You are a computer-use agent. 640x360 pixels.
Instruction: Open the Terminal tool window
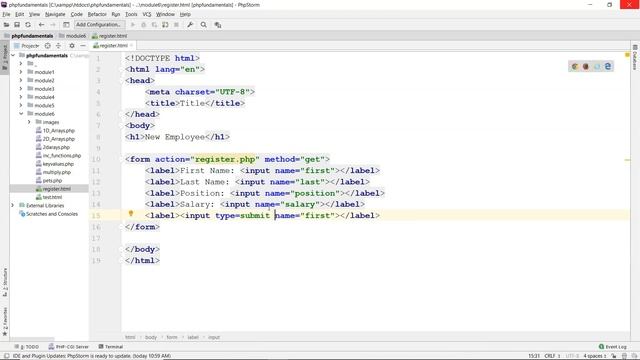click(x=111, y=347)
